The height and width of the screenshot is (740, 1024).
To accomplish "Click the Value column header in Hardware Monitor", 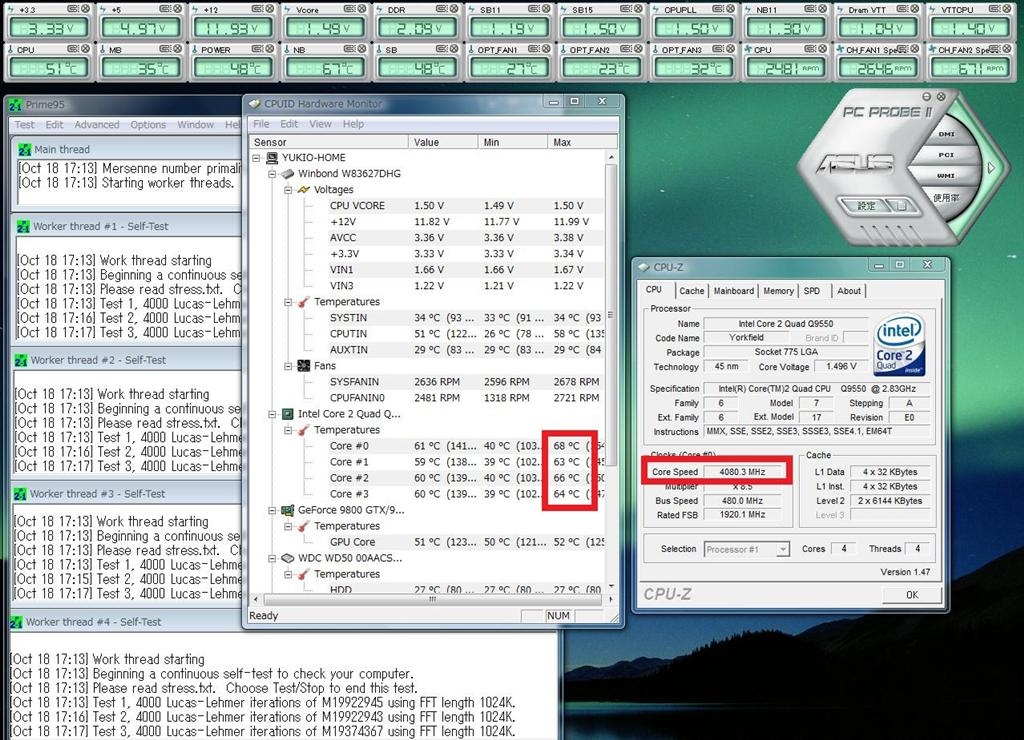I will (x=443, y=142).
